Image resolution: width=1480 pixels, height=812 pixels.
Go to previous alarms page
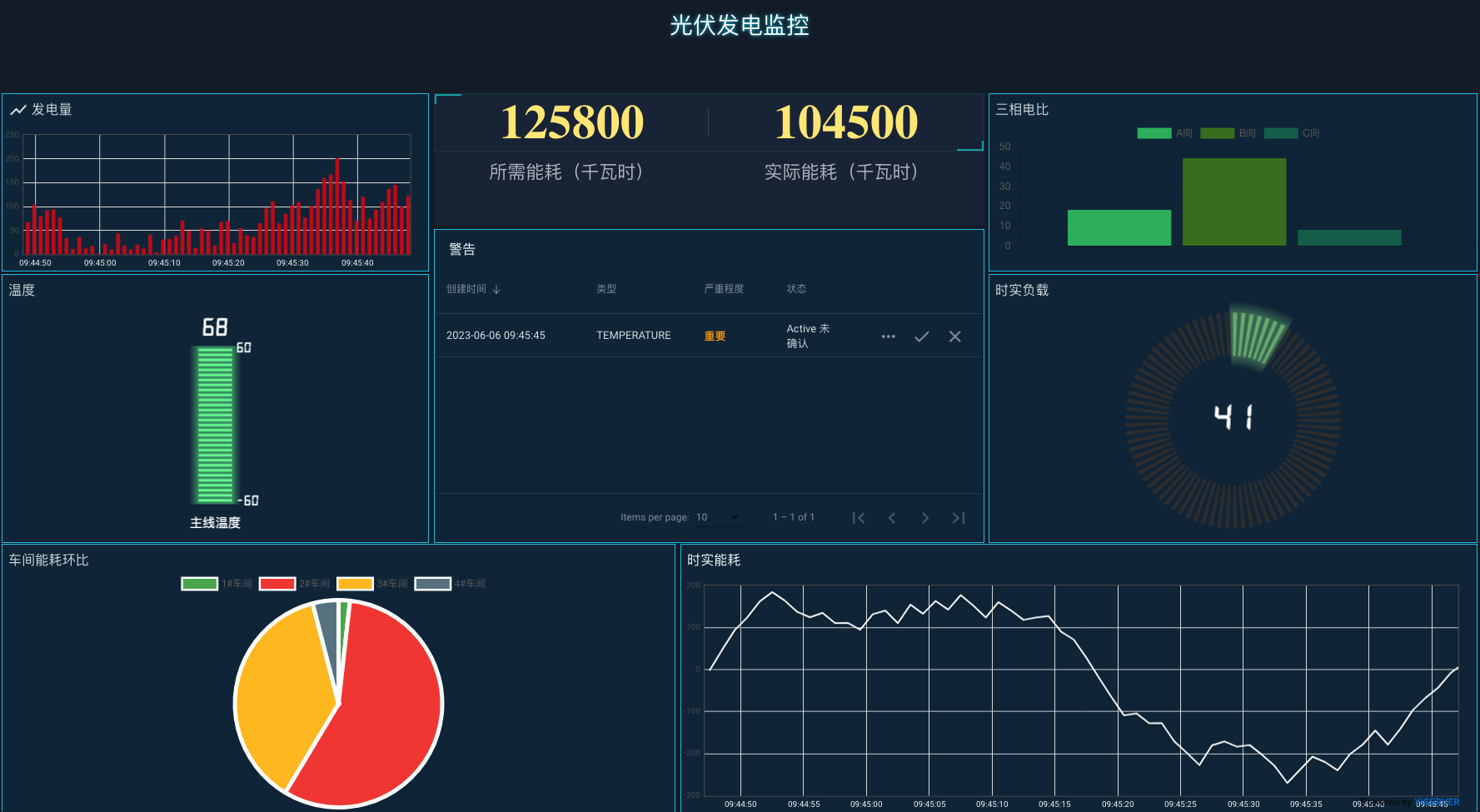coord(892,518)
